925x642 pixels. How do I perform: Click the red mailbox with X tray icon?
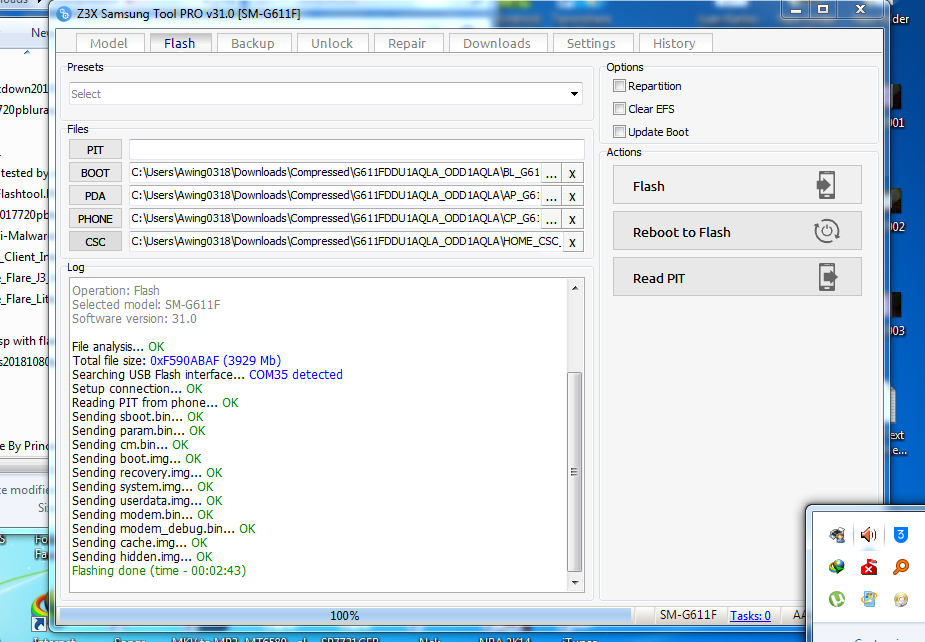click(868, 567)
